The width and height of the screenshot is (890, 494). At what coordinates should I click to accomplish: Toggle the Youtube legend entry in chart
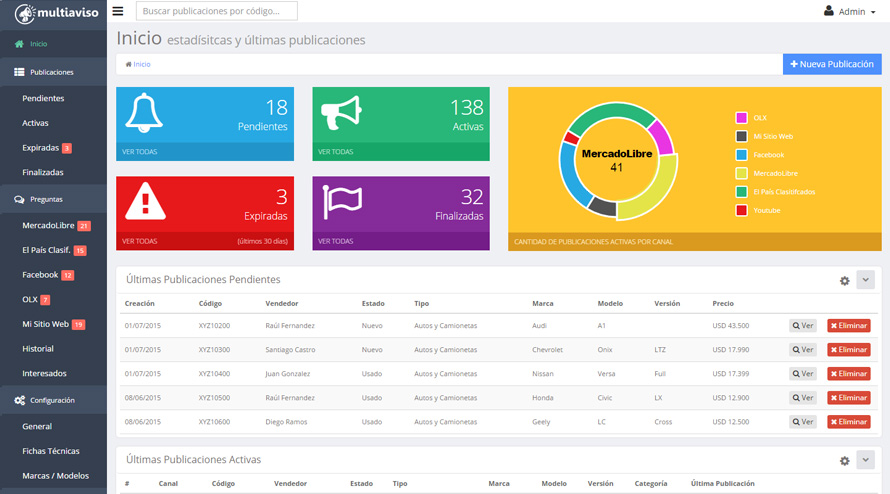coord(757,210)
